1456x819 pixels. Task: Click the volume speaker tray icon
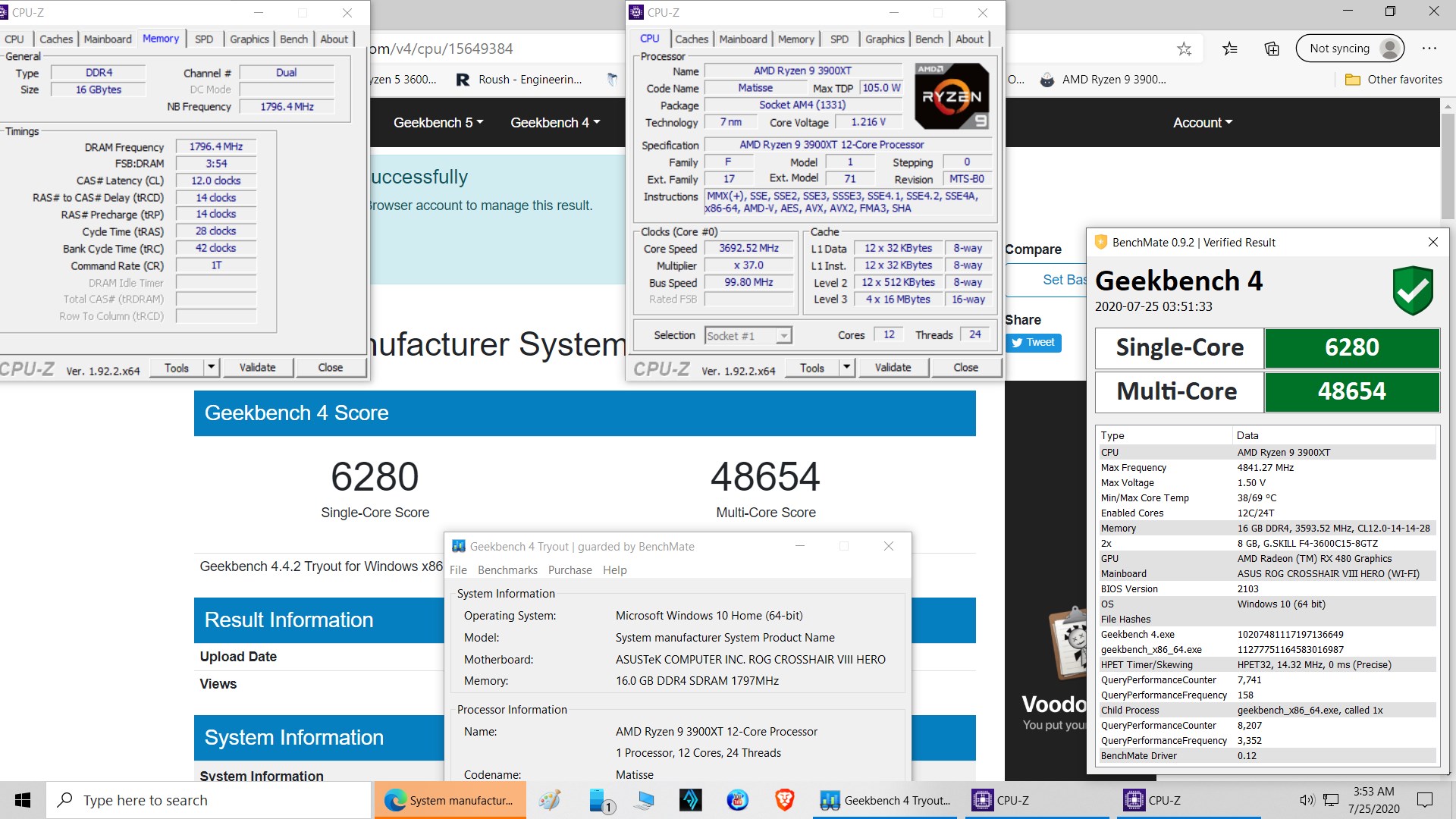point(1306,800)
